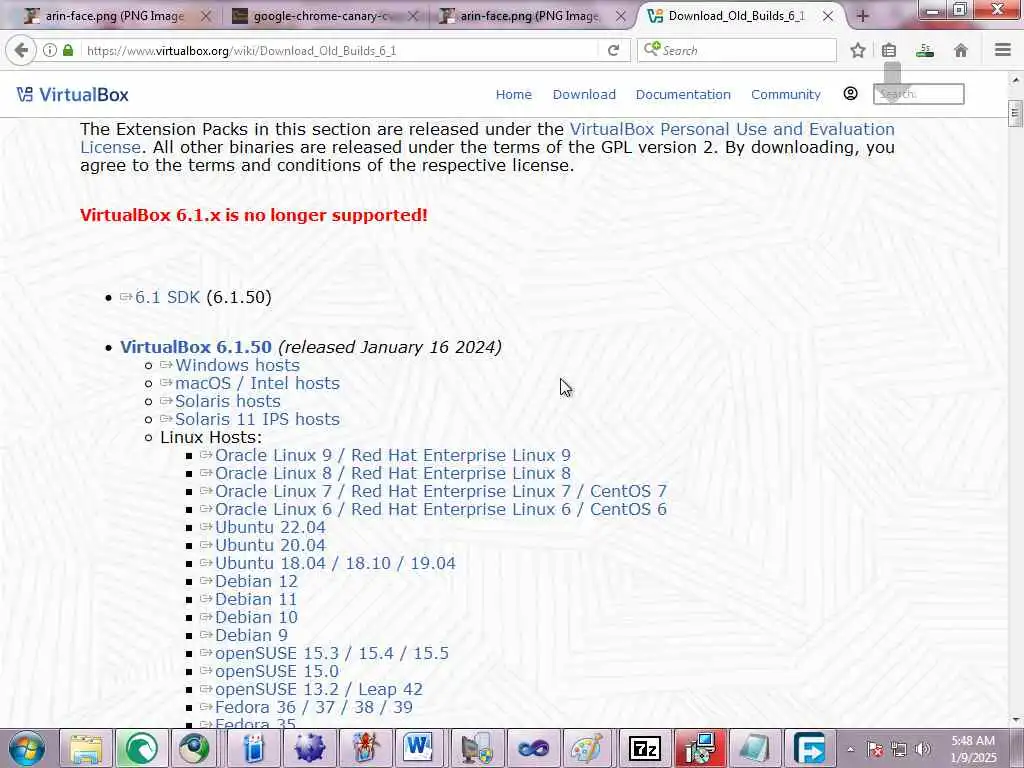Image resolution: width=1024 pixels, height=768 pixels.
Task: Download Windows hosts build
Action: coord(237,365)
